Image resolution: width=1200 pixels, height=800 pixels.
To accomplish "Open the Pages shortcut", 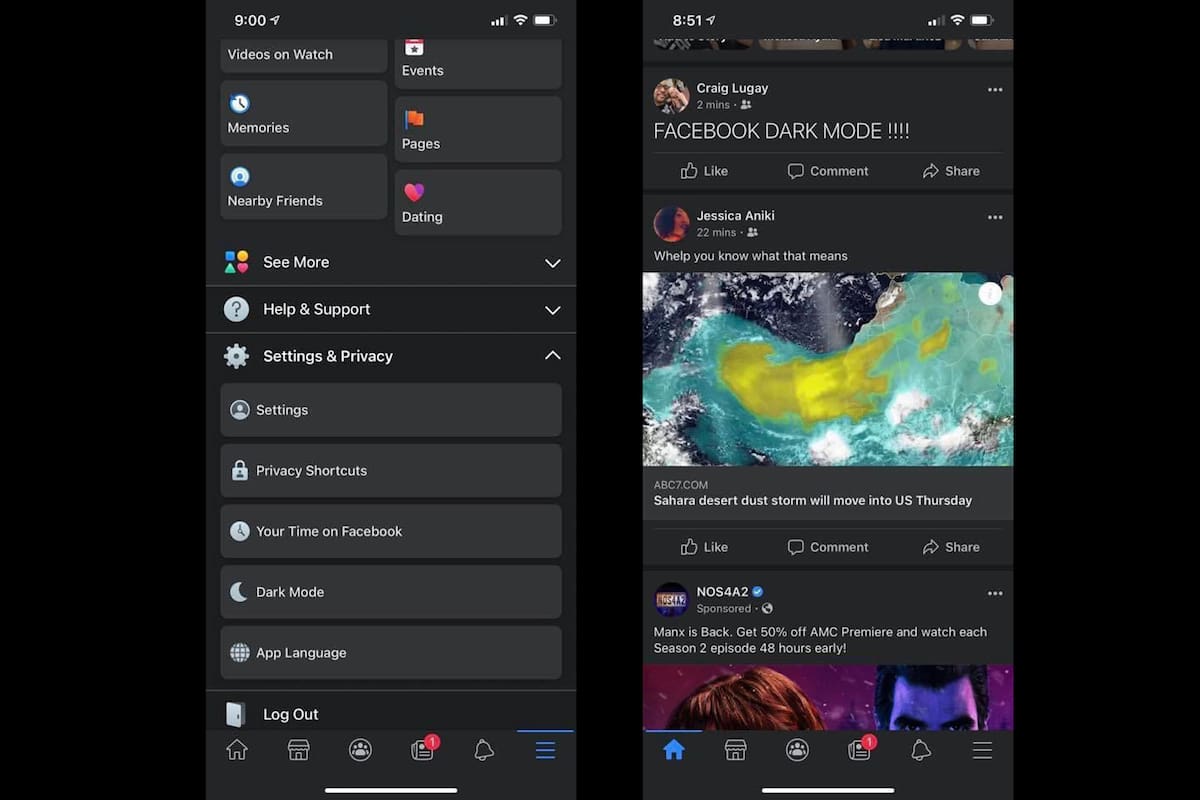I will (477, 129).
